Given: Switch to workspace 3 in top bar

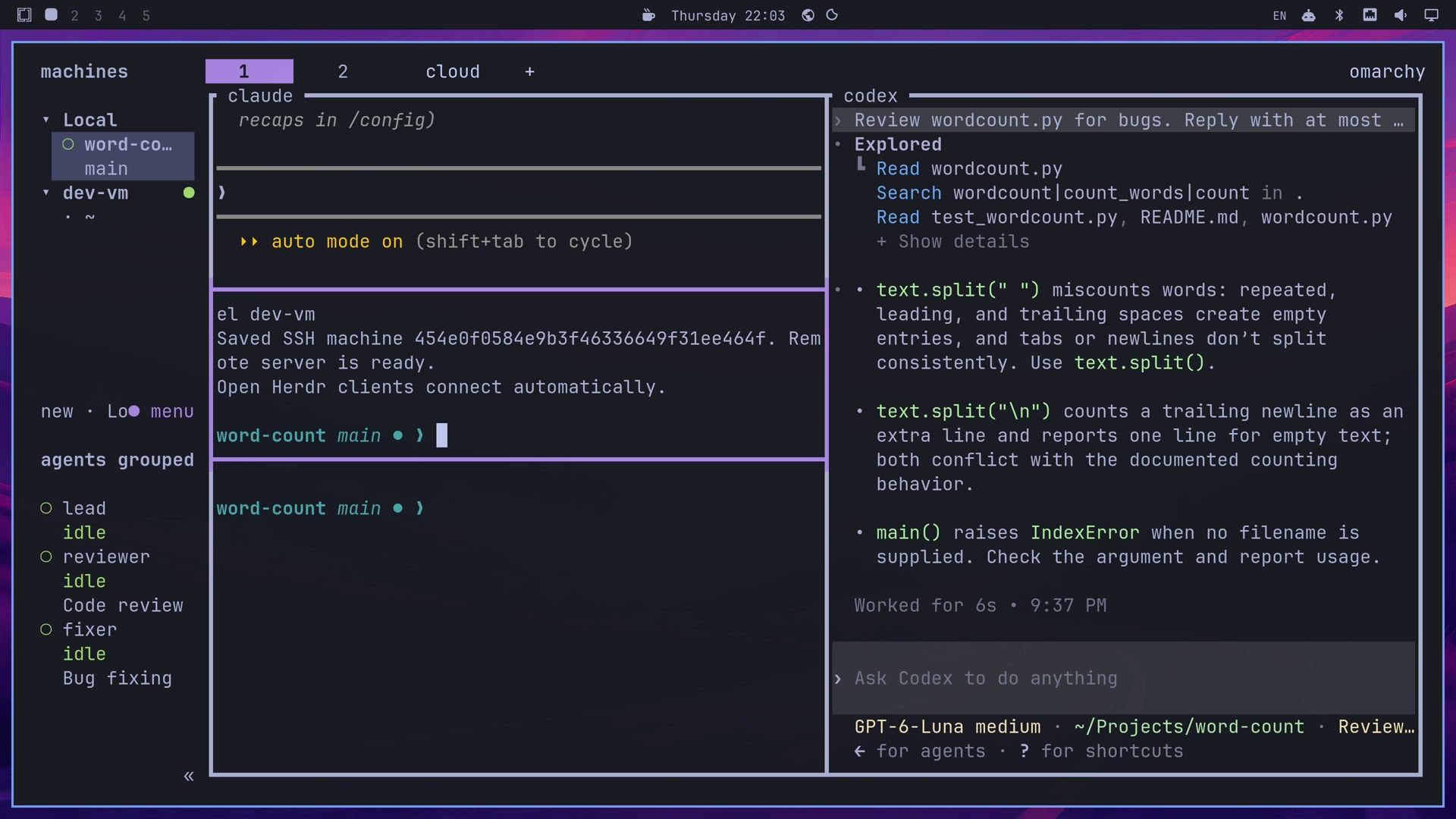Looking at the screenshot, I should 99,16.
